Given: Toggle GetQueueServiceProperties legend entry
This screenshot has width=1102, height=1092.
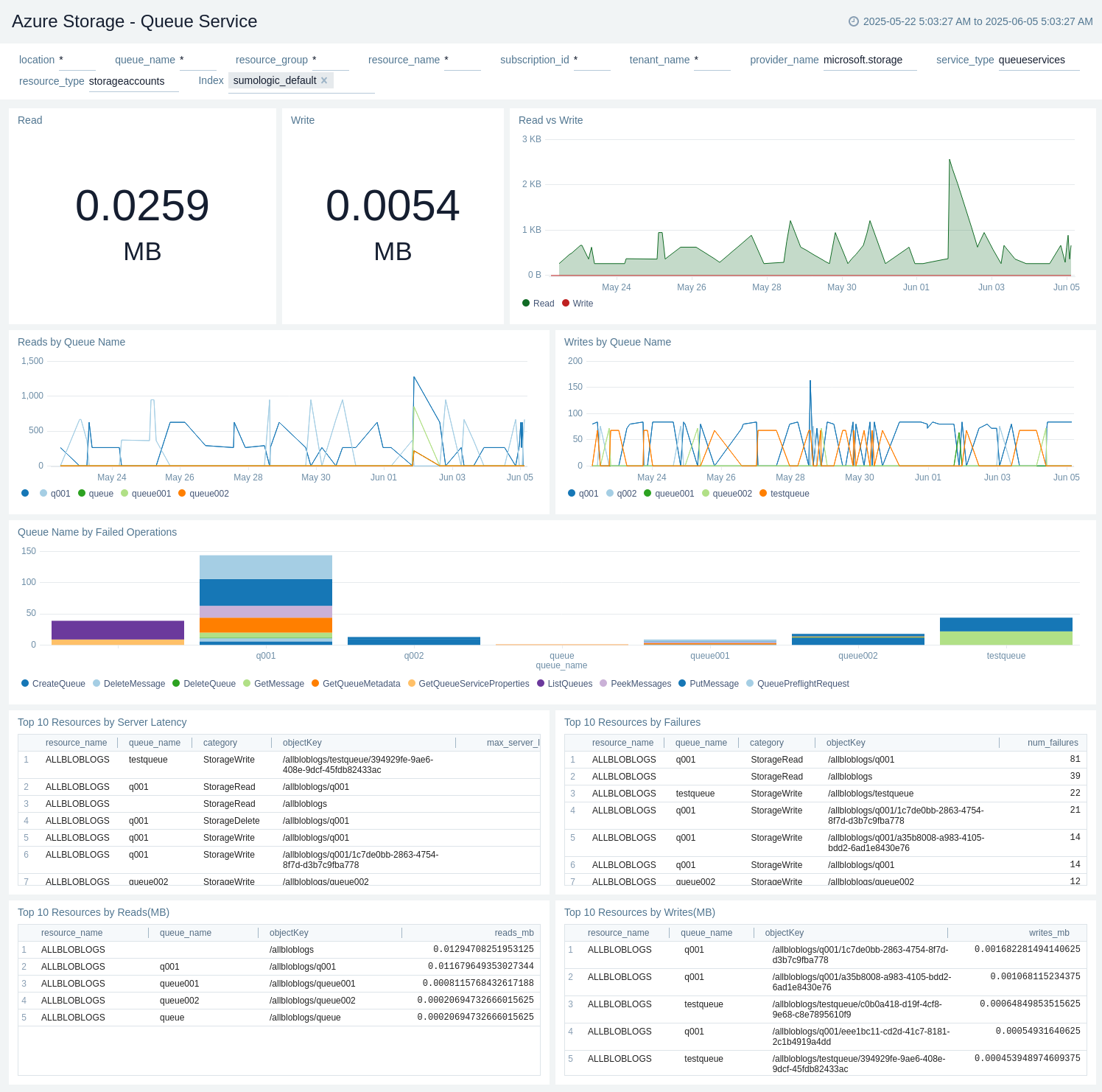Looking at the screenshot, I should coord(468,684).
